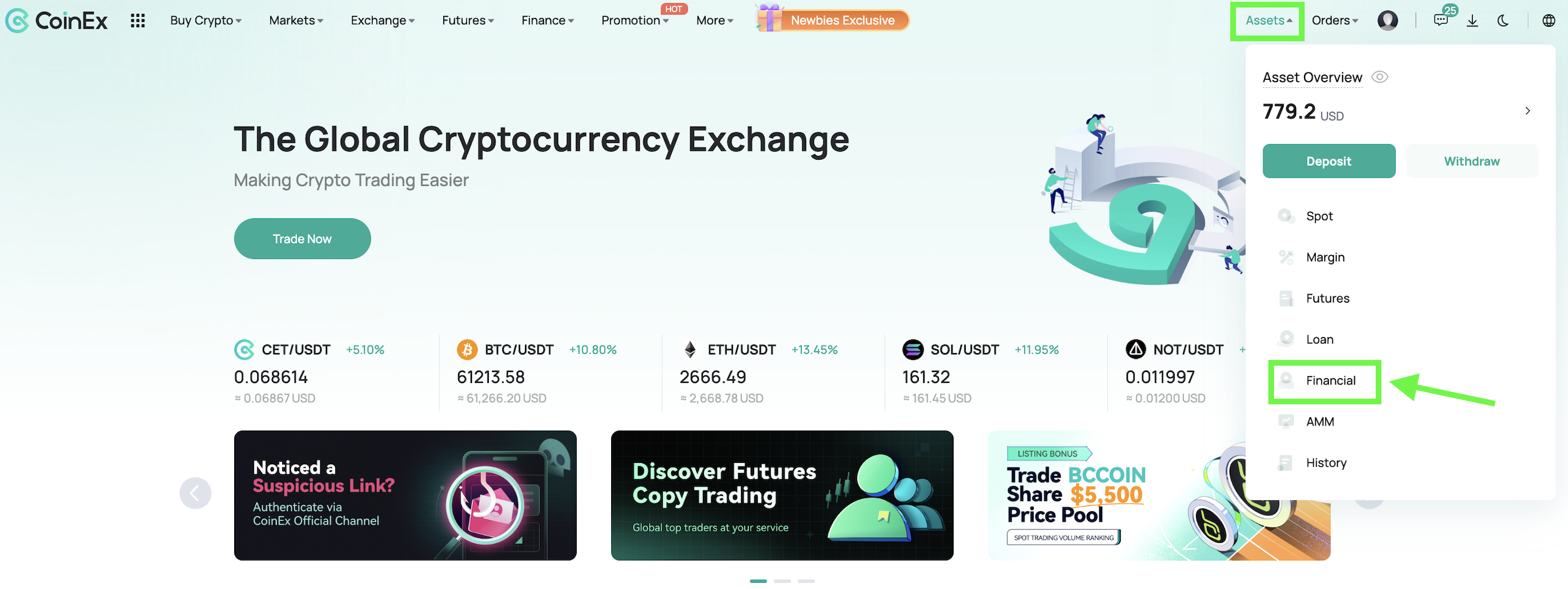Image resolution: width=1568 pixels, height=589 pixels.
Task: Toggle dark mode moon icon
Action: pos(1503,21)
